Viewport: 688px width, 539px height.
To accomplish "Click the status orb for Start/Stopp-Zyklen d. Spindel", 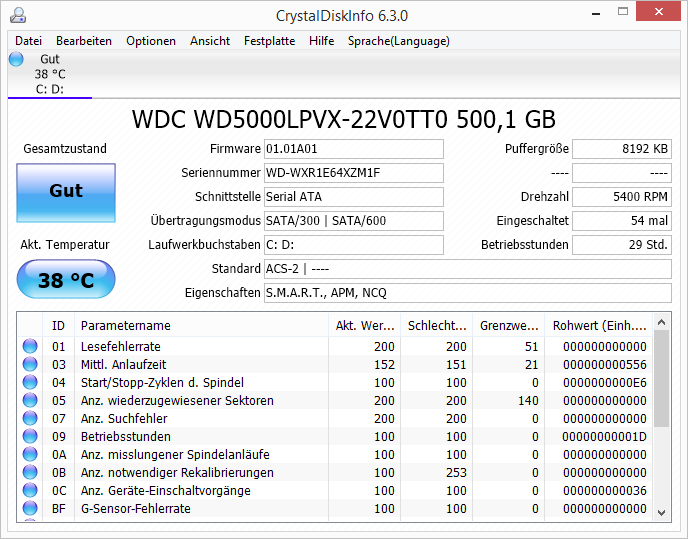I will pos(30,382).
